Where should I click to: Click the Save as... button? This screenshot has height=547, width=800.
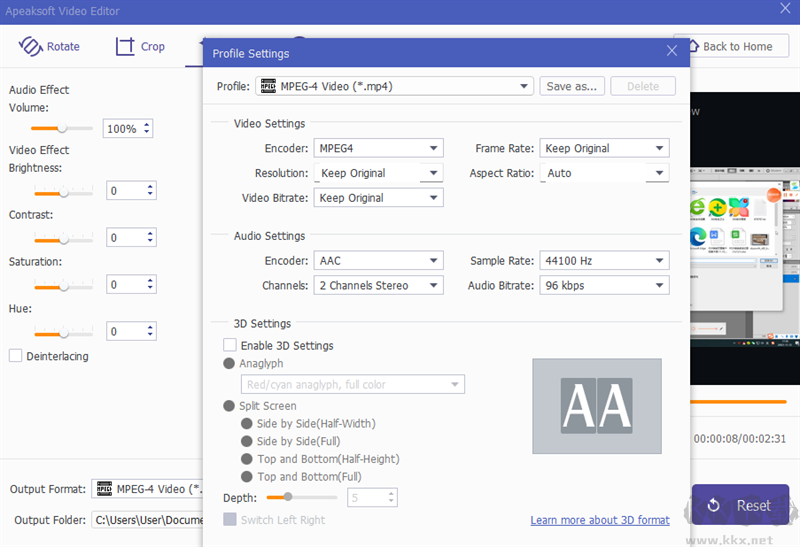point(573,87)
